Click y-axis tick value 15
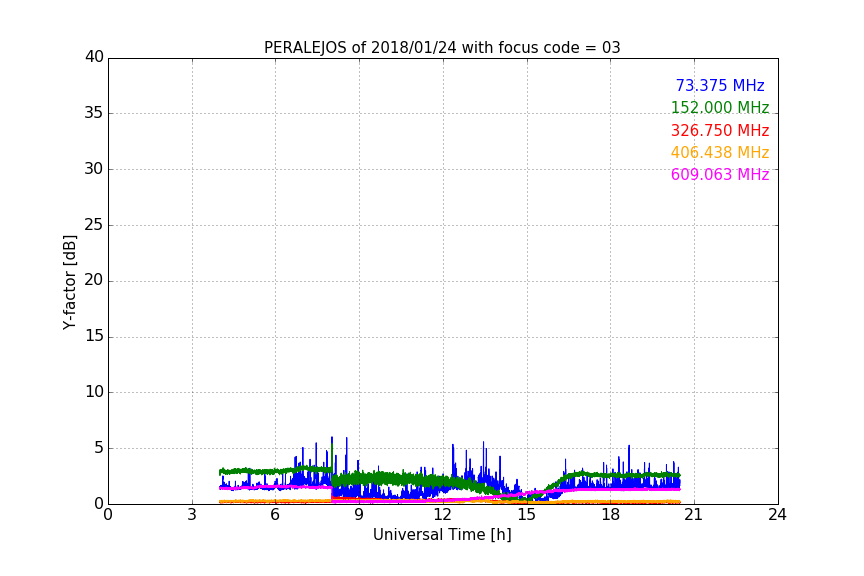The image size is (864, 576). (x=94, y=336)
